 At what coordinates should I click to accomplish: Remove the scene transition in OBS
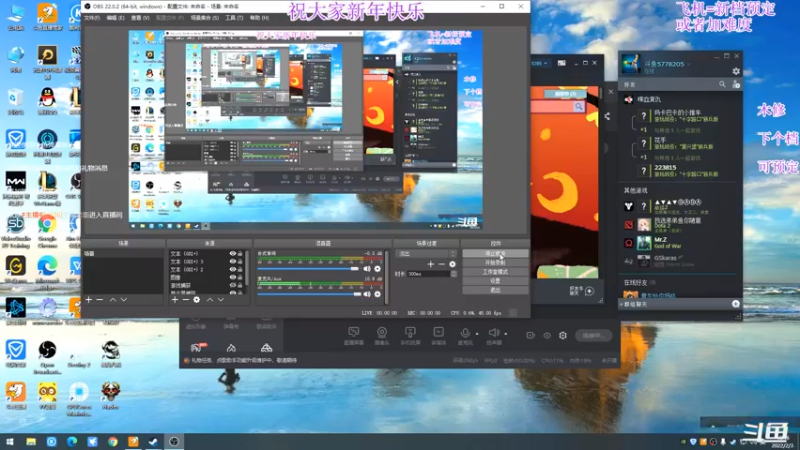point(441,264)
